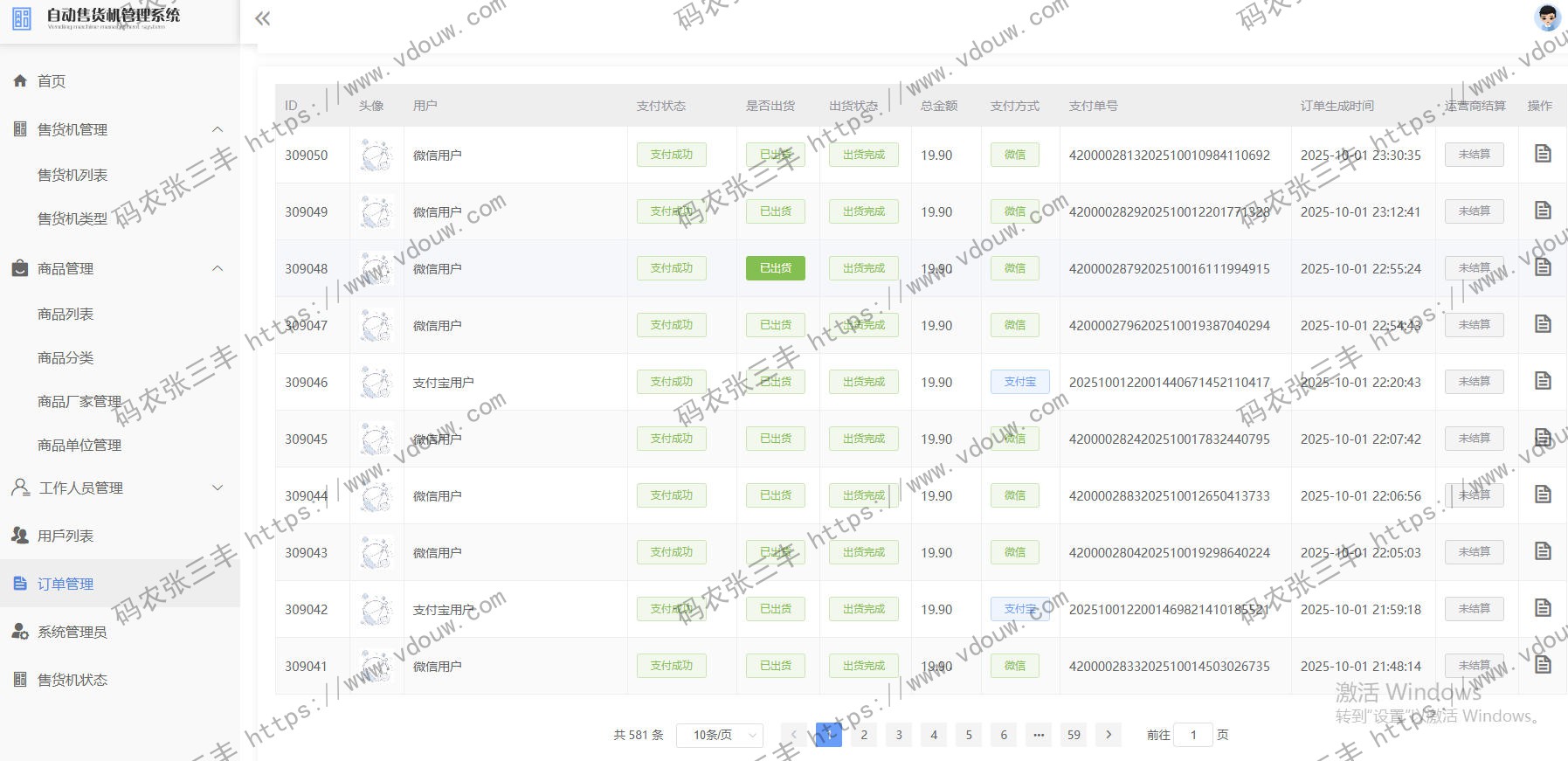Click 未结算 button for order 309050

(1474, 155)
